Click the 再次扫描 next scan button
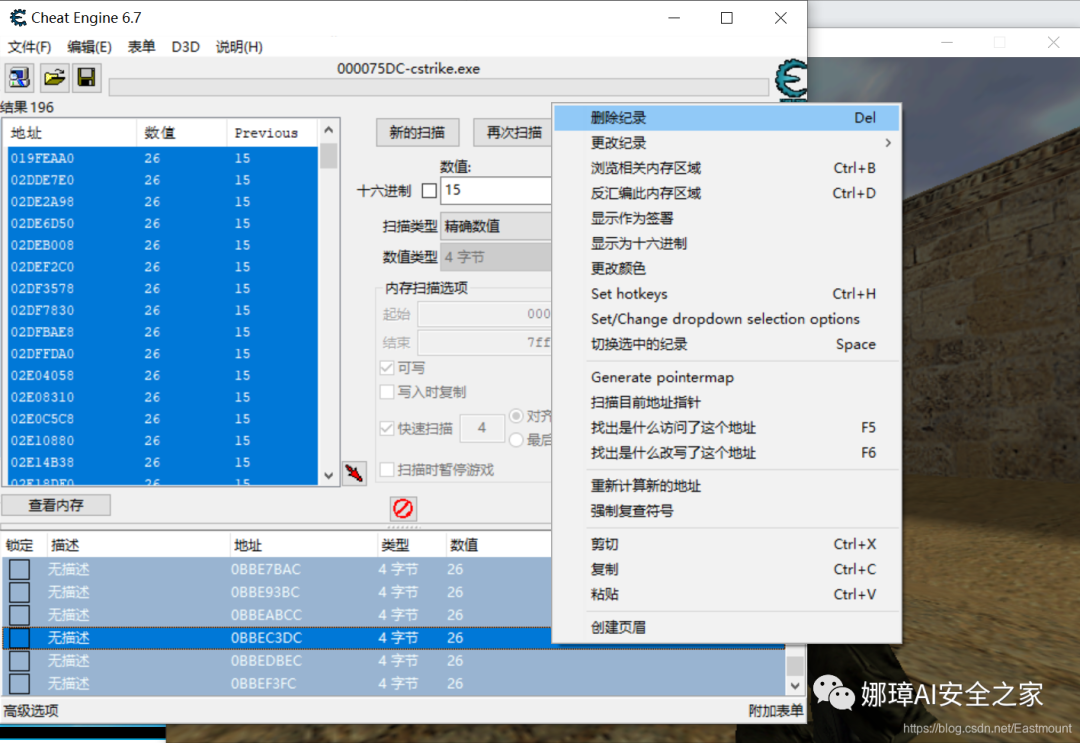 click(513, 132)
